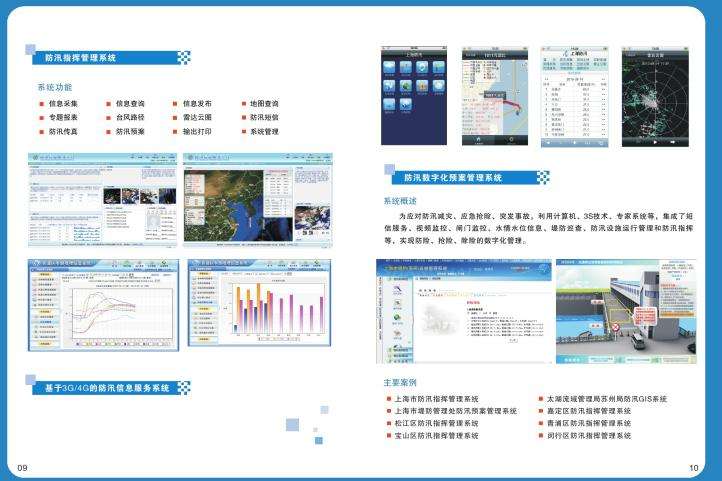
Task: Select the 基于3G/4G的防汛信息服务系统 header
Action: 108,387
